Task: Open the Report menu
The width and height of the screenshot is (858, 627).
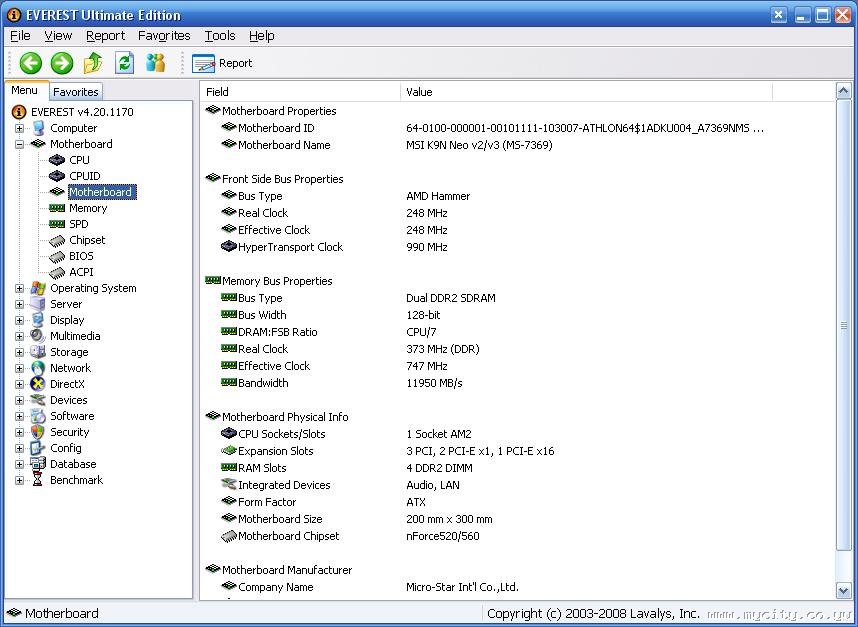Action: (105, 36)
